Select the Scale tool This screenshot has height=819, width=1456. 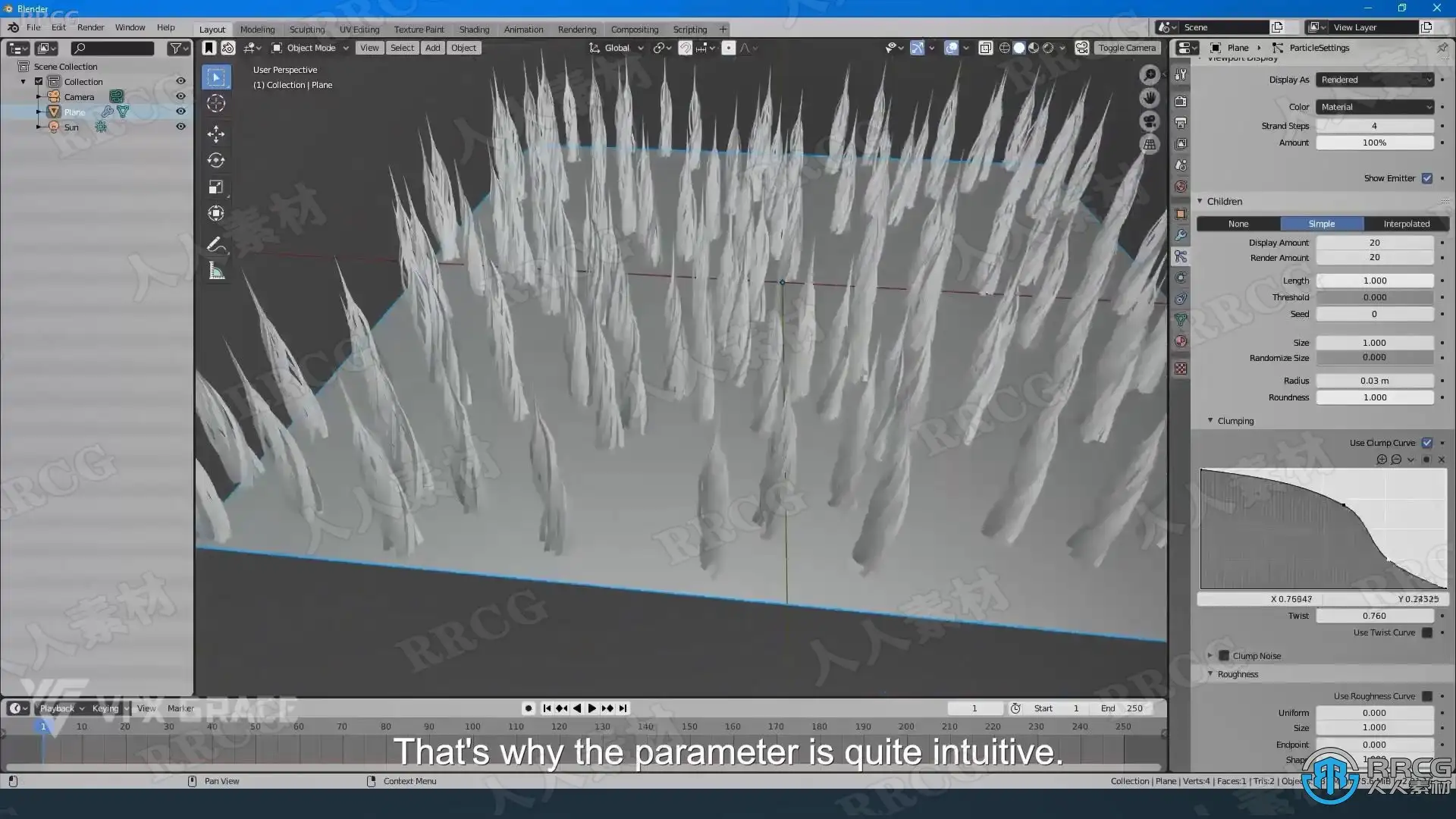(216, 187)
